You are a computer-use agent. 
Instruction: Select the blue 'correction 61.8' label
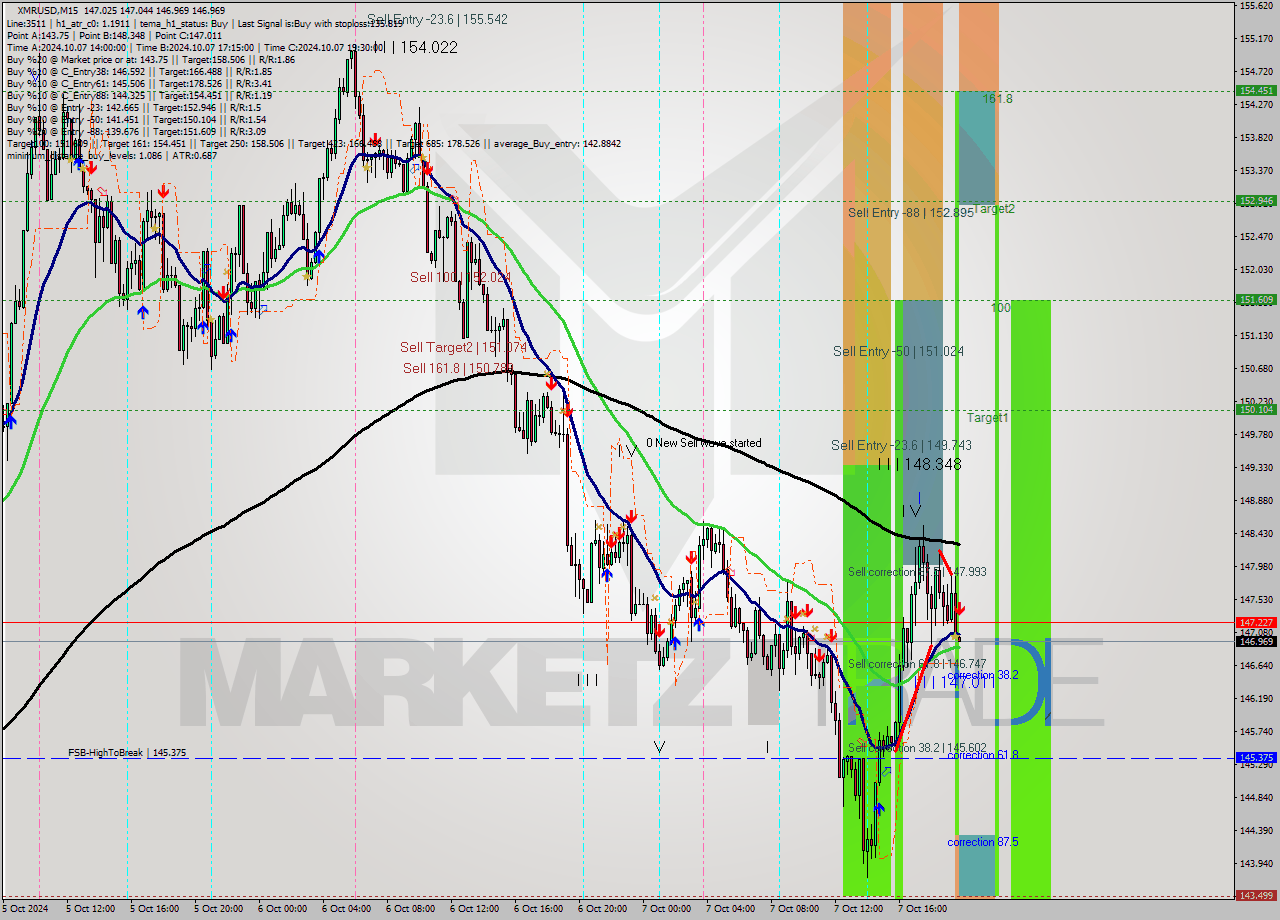point(982,755)
